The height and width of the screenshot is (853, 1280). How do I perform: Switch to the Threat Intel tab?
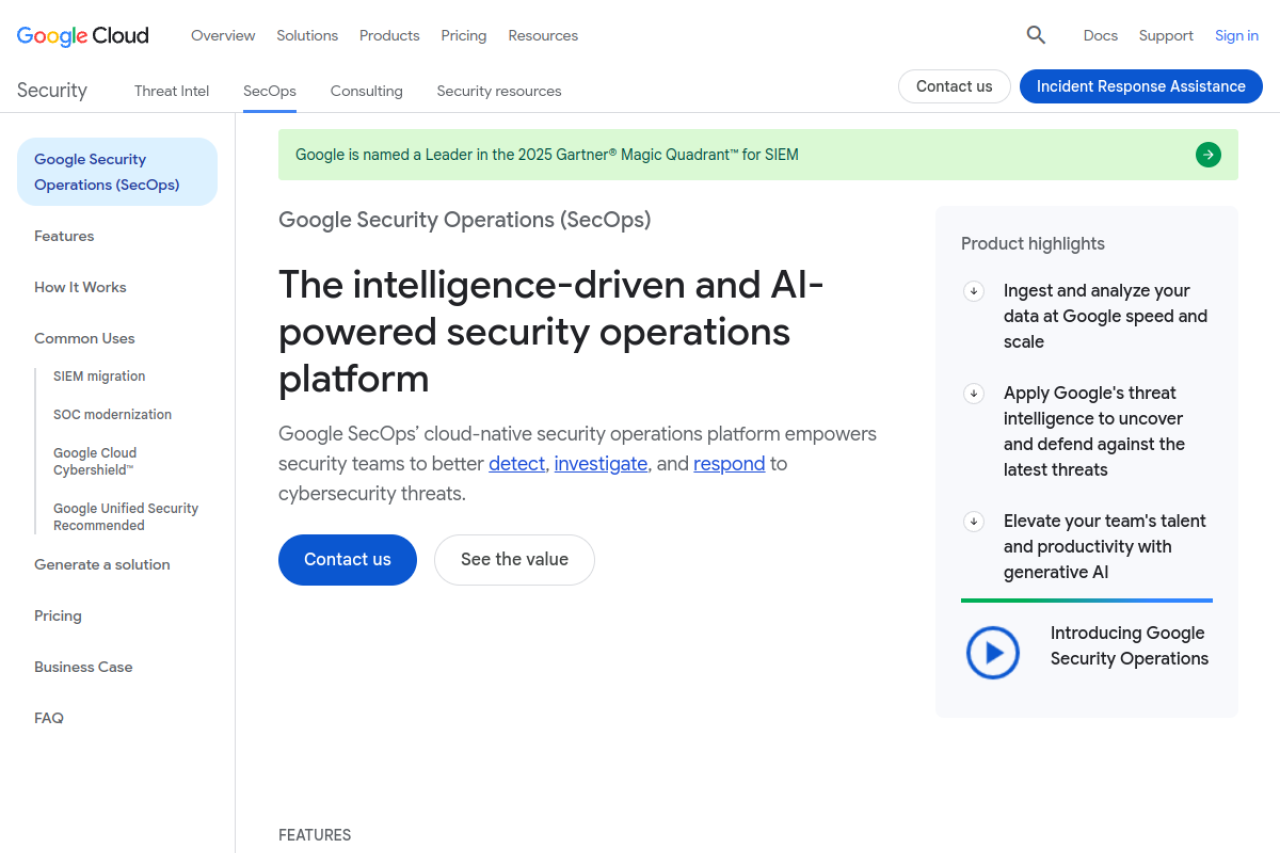(x=172, y=91)
